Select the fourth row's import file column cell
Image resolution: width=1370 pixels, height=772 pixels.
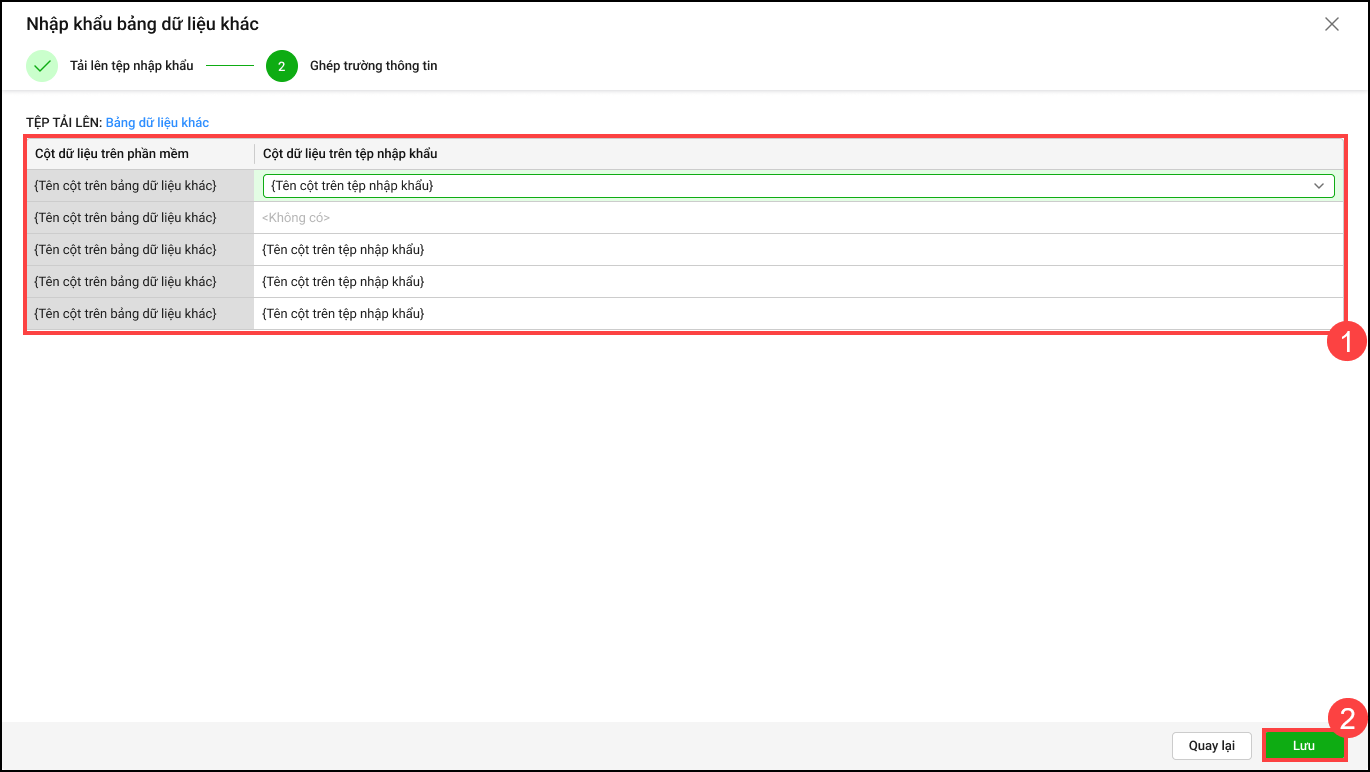click(798, 282)
